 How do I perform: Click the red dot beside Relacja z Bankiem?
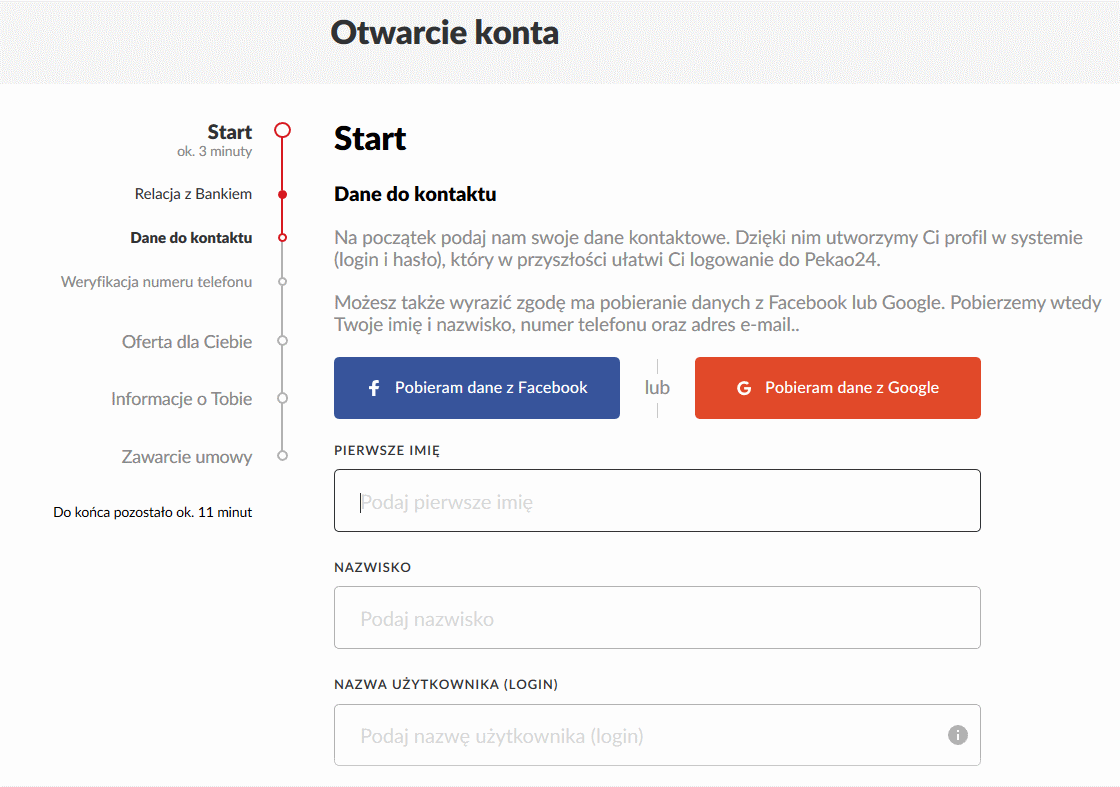pos(283,194)
